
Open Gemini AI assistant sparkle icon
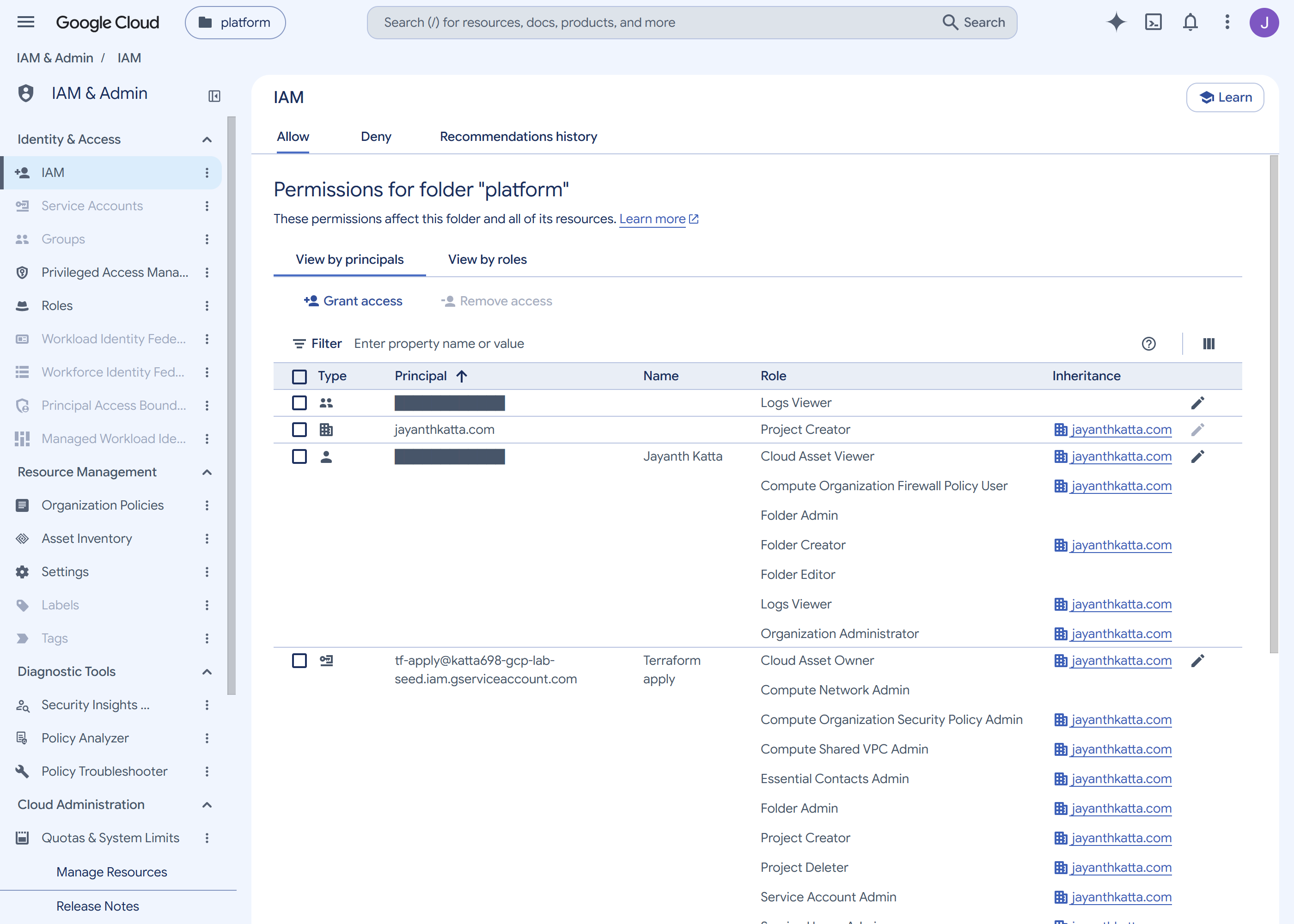[x=1116, y=22]
